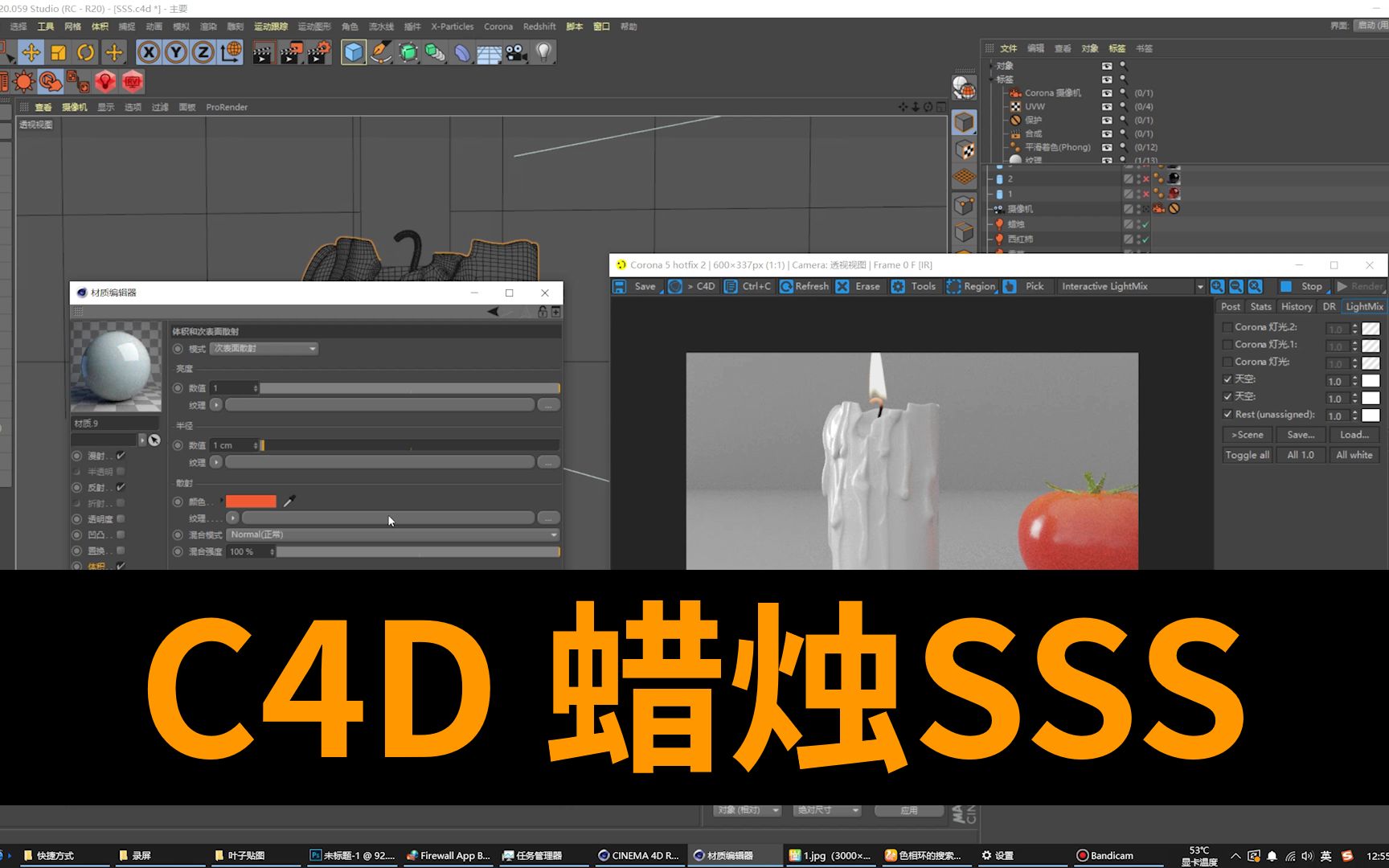Click the >Scene button
The image size is (1389, 868).
click(x=1248, y=435)
